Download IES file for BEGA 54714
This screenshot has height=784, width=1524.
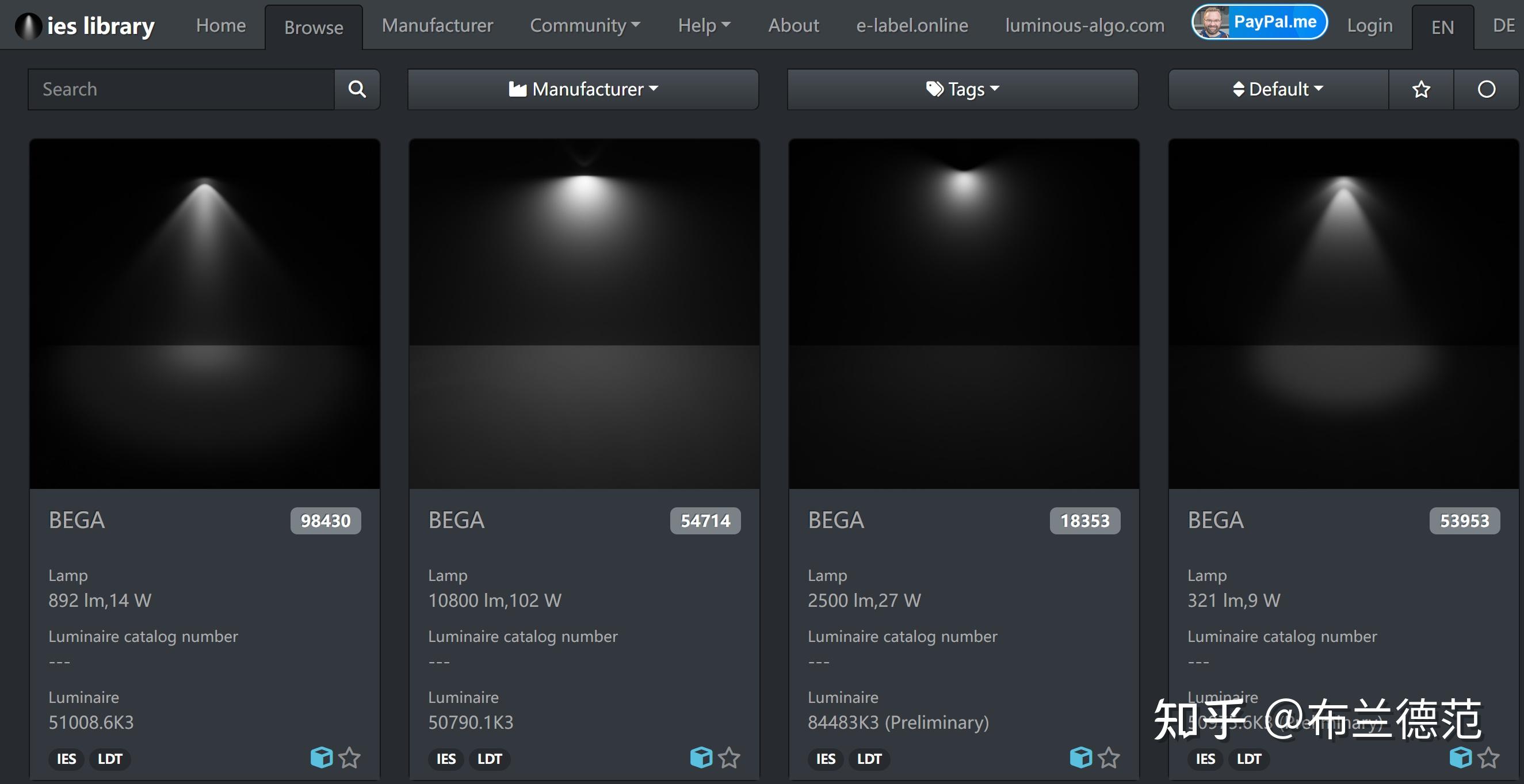(x=446, y=759)
